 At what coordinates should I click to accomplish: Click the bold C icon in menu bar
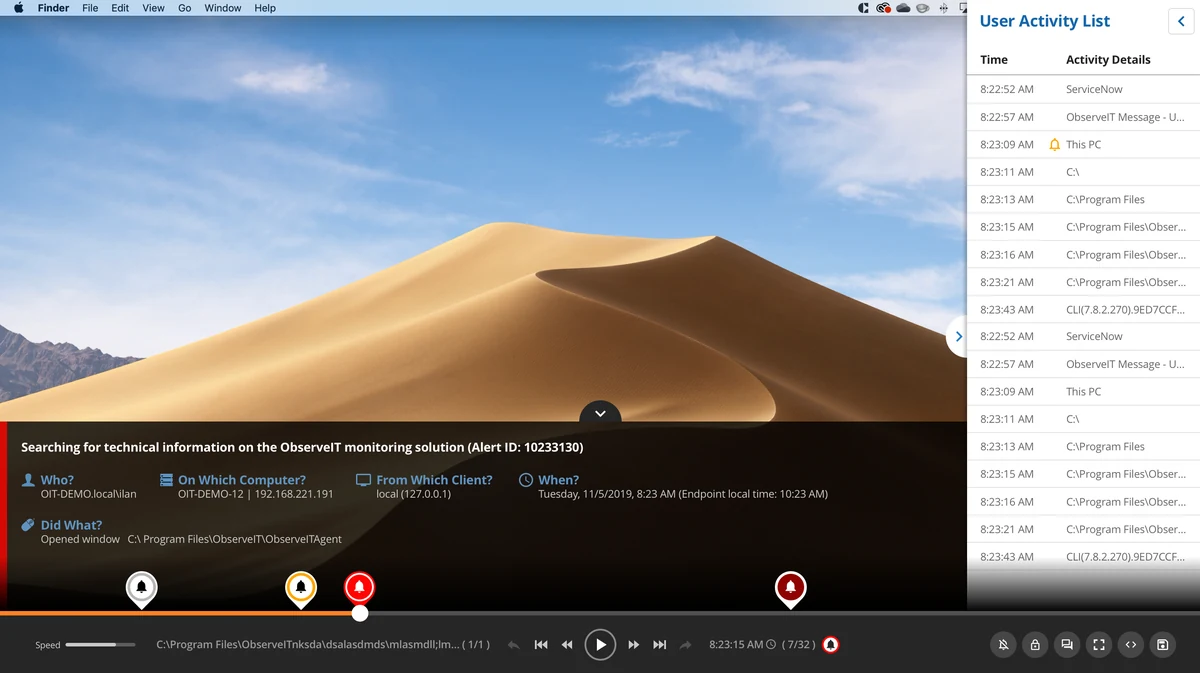tap(863, 8)
